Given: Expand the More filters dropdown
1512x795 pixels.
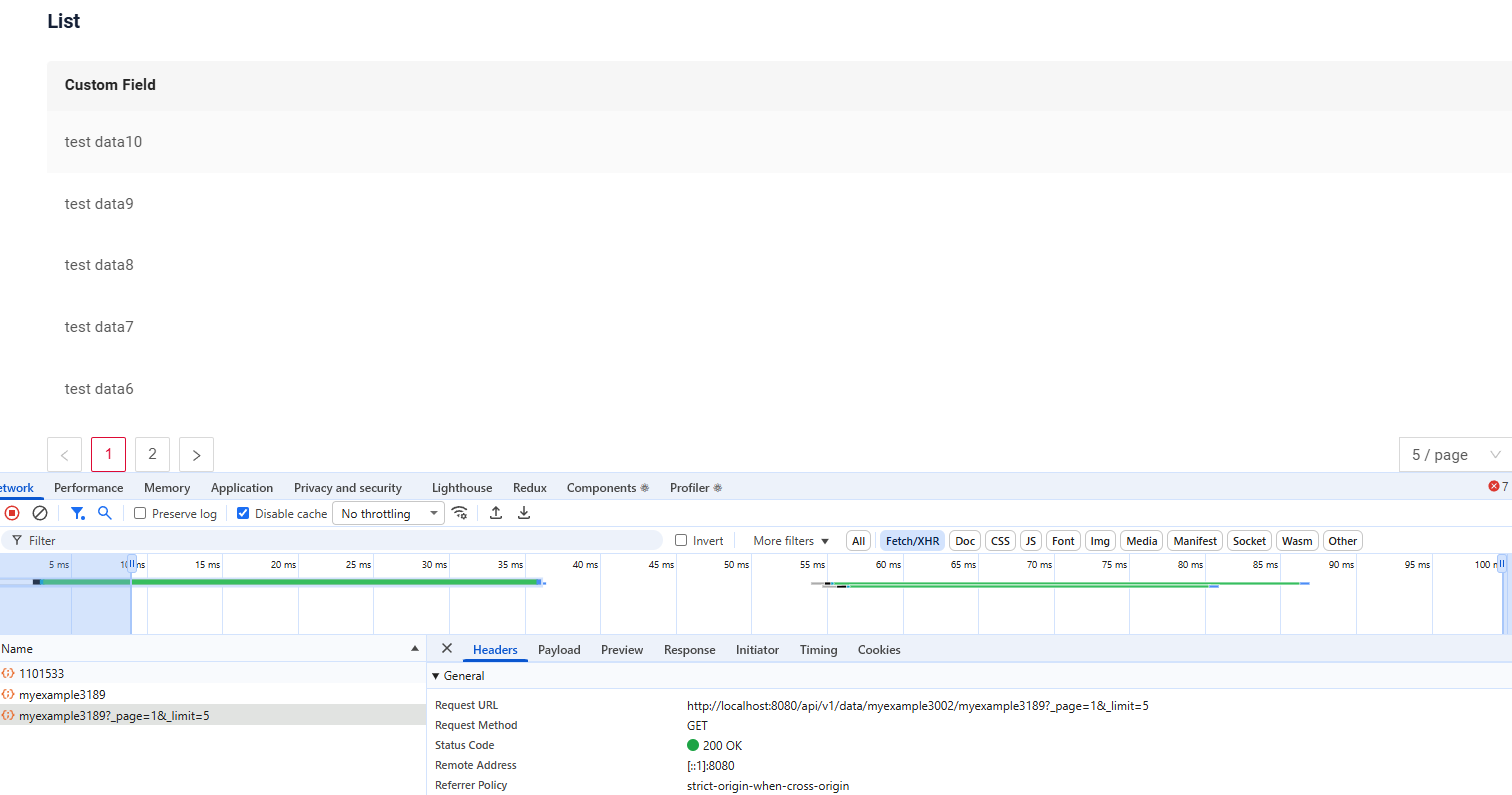Looking at the screenshot, I should [791, 541].
